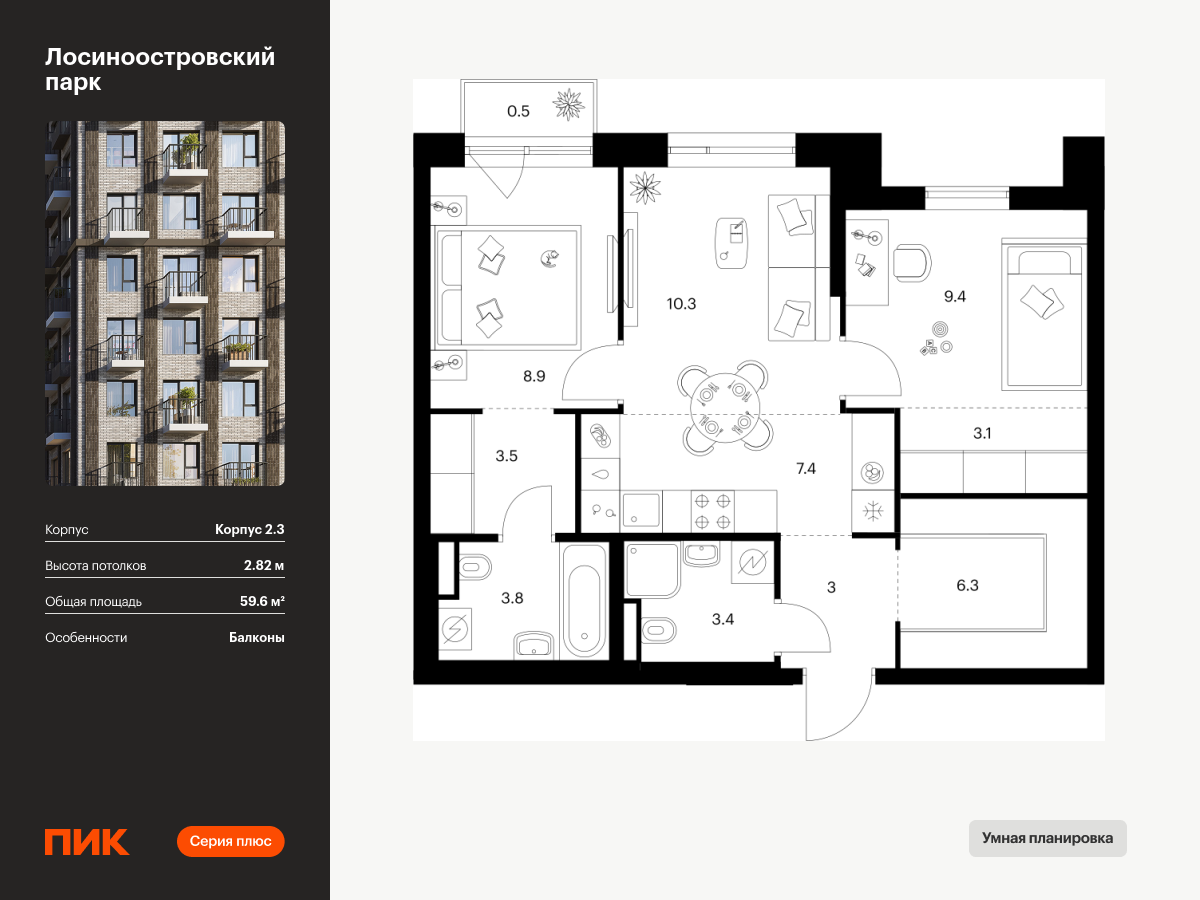Click the four-burner stove icon
The width and height of the screenshot is (1200, 900).
714,512
